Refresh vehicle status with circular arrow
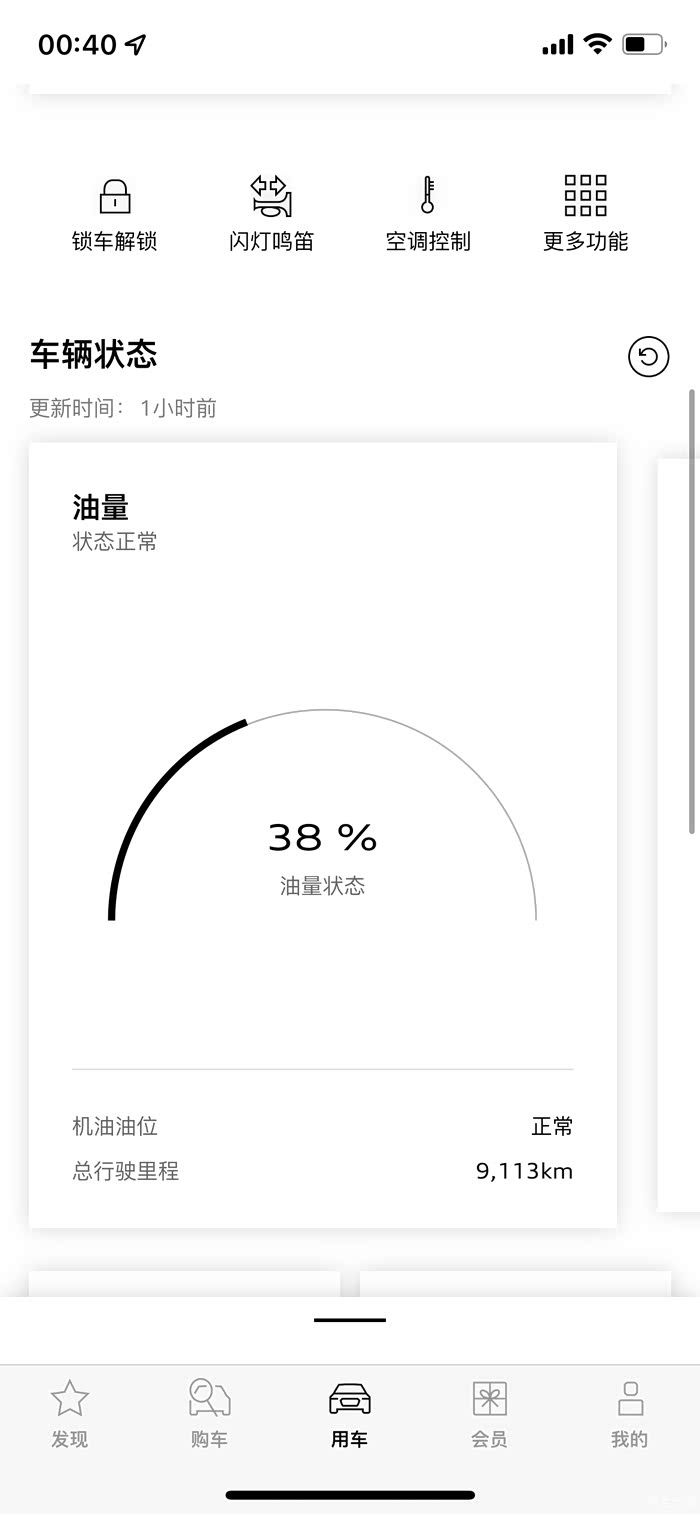The height and width of the screenshot is (1514, 700). click(648, 357)
